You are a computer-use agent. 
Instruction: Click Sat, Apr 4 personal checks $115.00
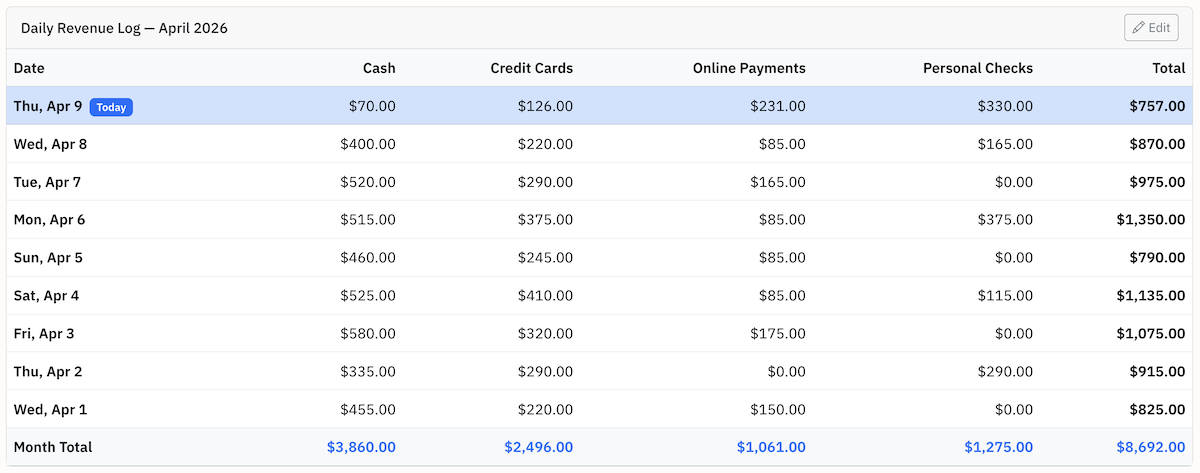click(x=1005, y=296)
